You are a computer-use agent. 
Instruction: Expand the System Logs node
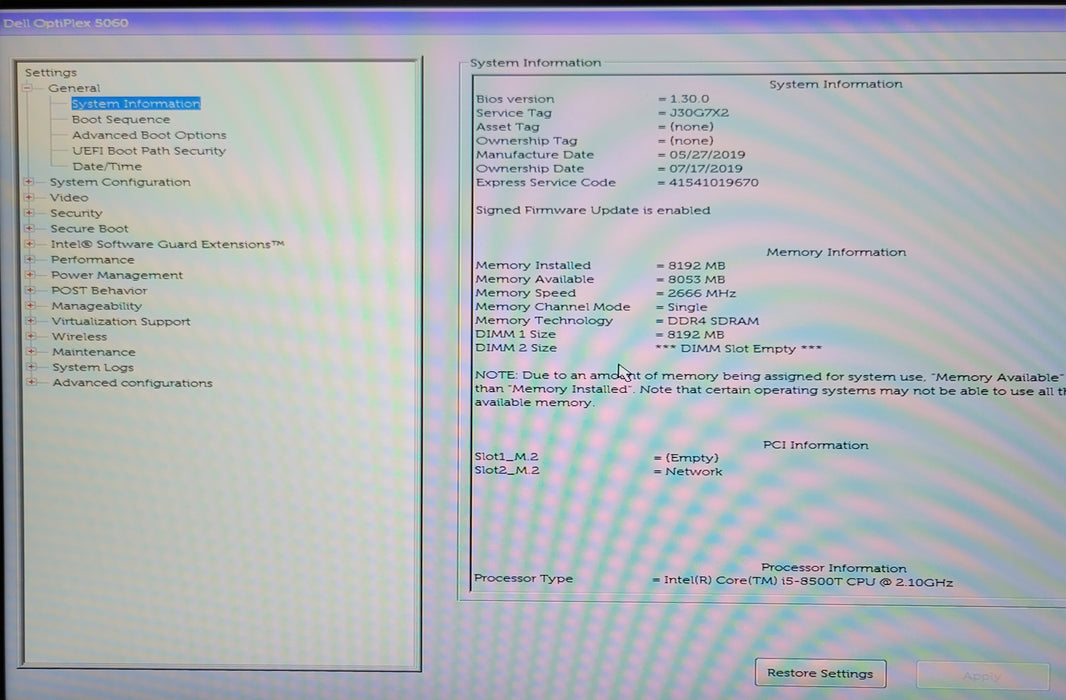click(x=31, y=366)
